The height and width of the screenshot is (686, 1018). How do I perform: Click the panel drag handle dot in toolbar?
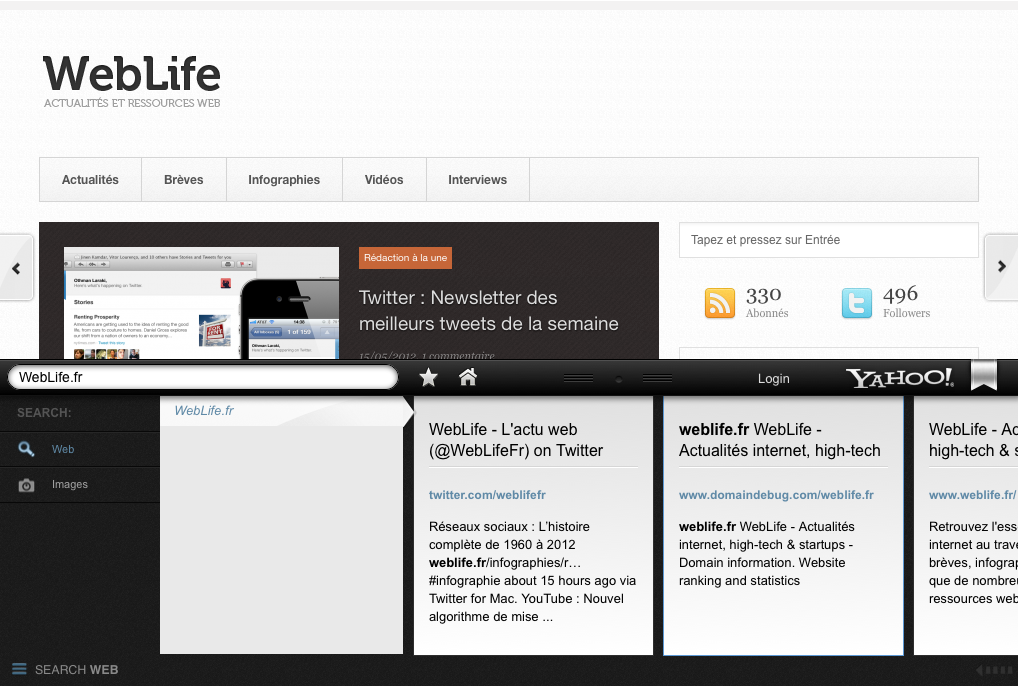click(618, 379)
